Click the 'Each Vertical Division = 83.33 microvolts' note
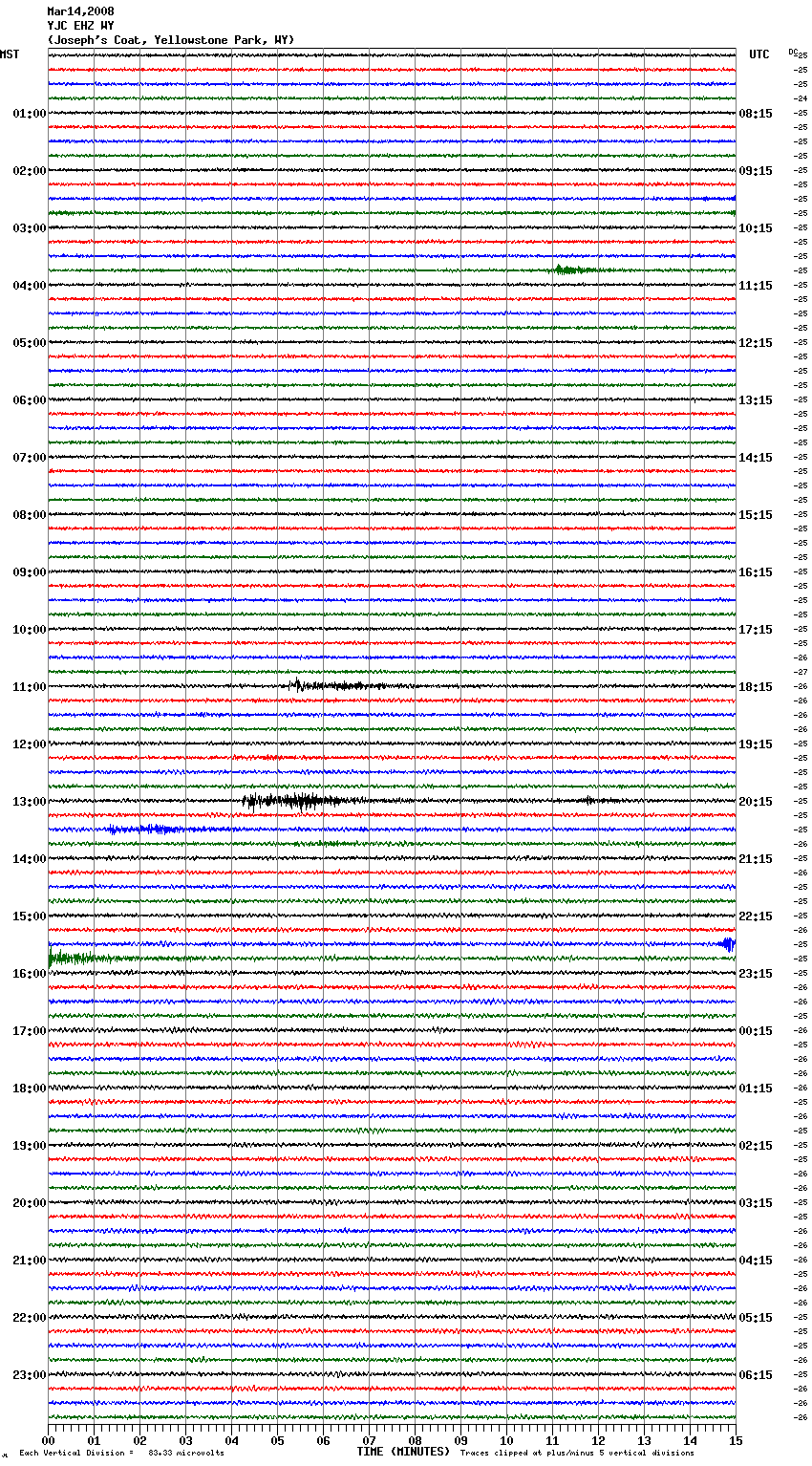This screenshot has width=812, height=1466. click(121, 1454)
